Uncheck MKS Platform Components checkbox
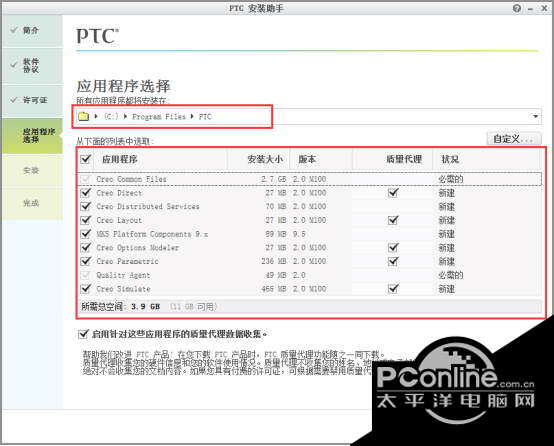The image size is (554, 446). tap(86, 234)
